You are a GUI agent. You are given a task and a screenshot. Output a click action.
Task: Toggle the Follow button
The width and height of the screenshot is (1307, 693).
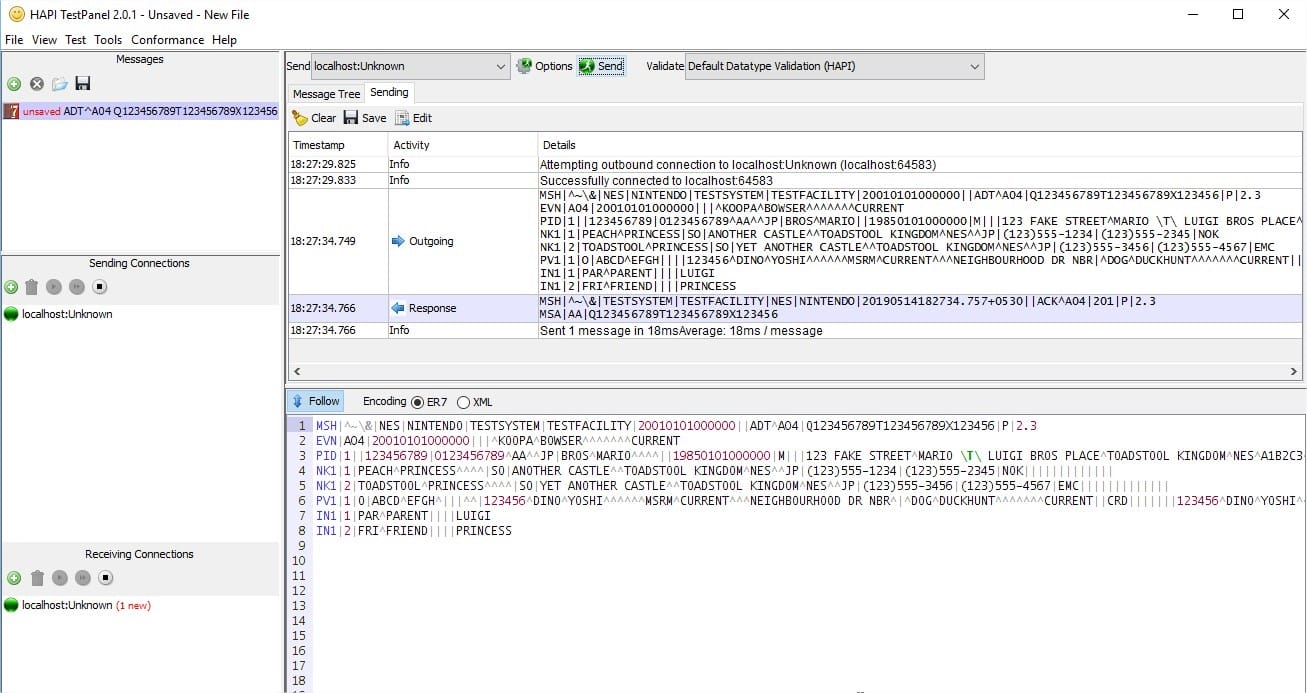(x=316, y=401)
